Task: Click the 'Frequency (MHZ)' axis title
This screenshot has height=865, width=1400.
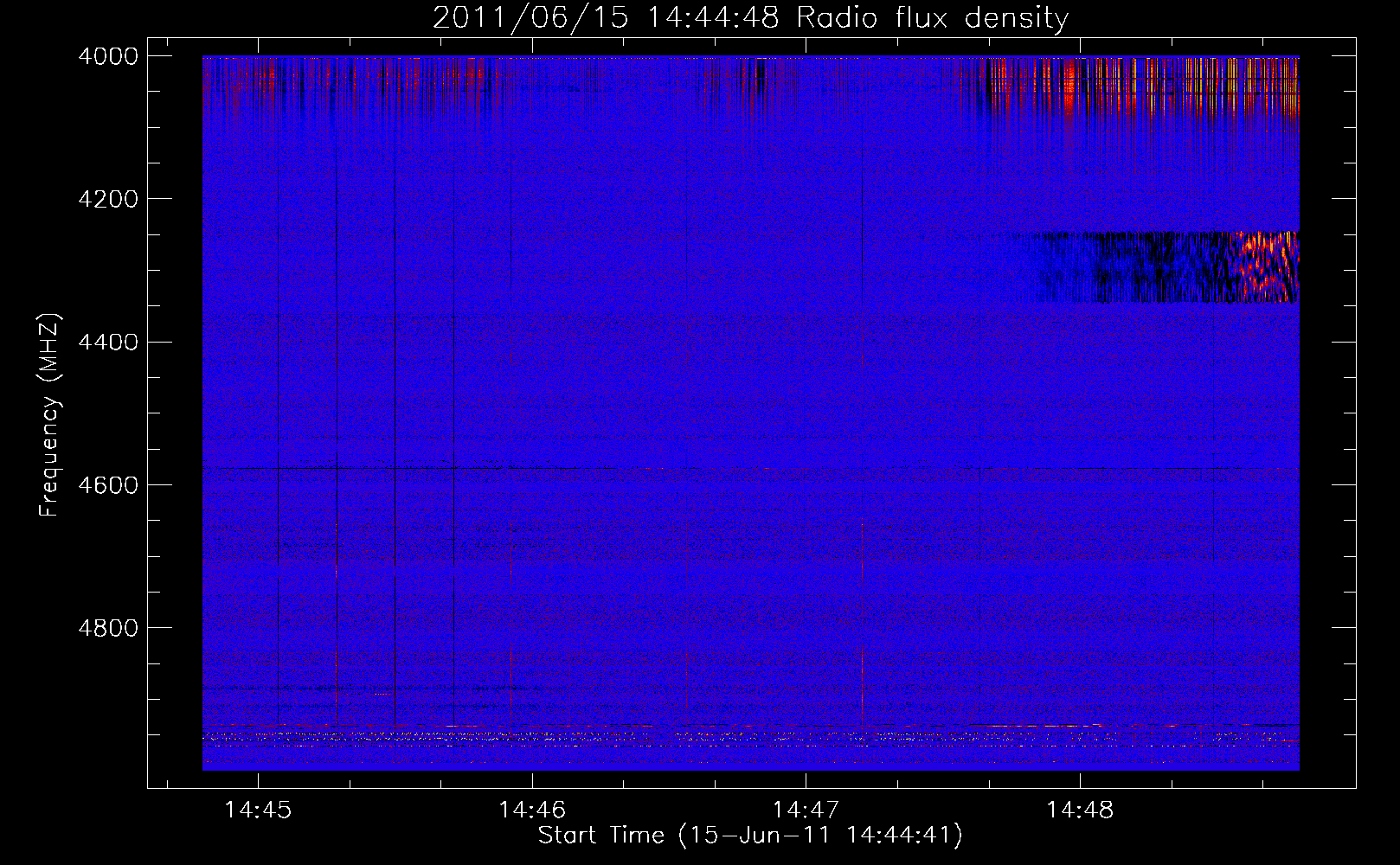Action: pos(49,415)
